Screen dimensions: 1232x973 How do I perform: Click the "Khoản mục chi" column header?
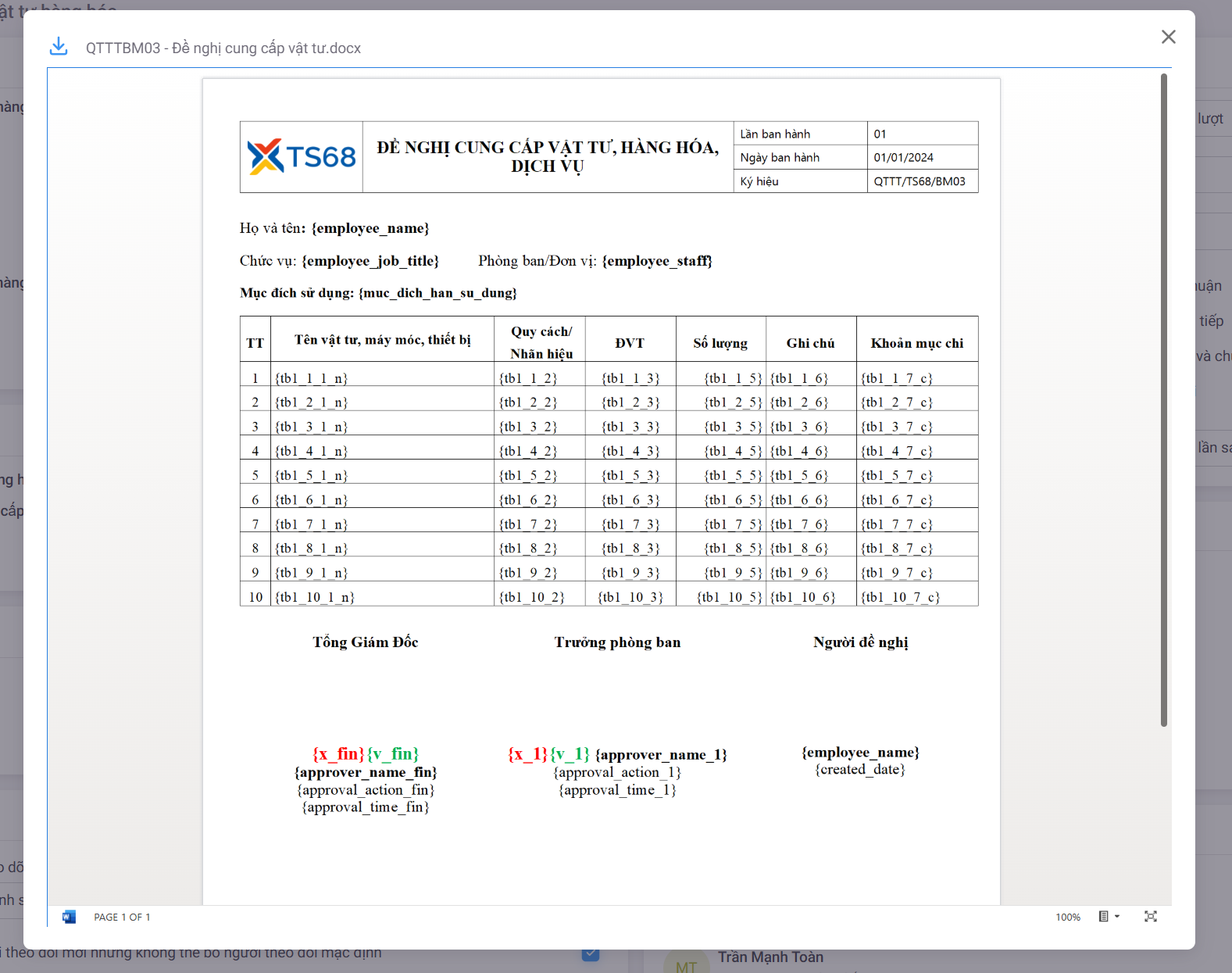[916, 343]
